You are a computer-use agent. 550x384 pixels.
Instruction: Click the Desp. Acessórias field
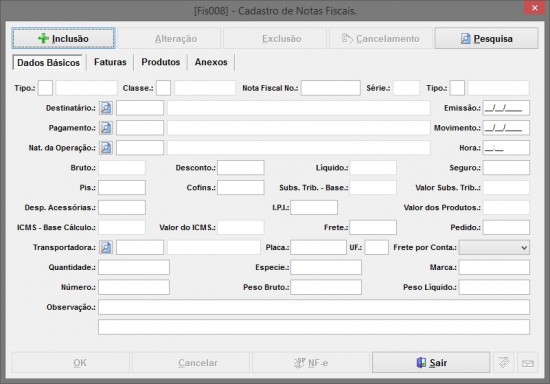pos(122,208)
